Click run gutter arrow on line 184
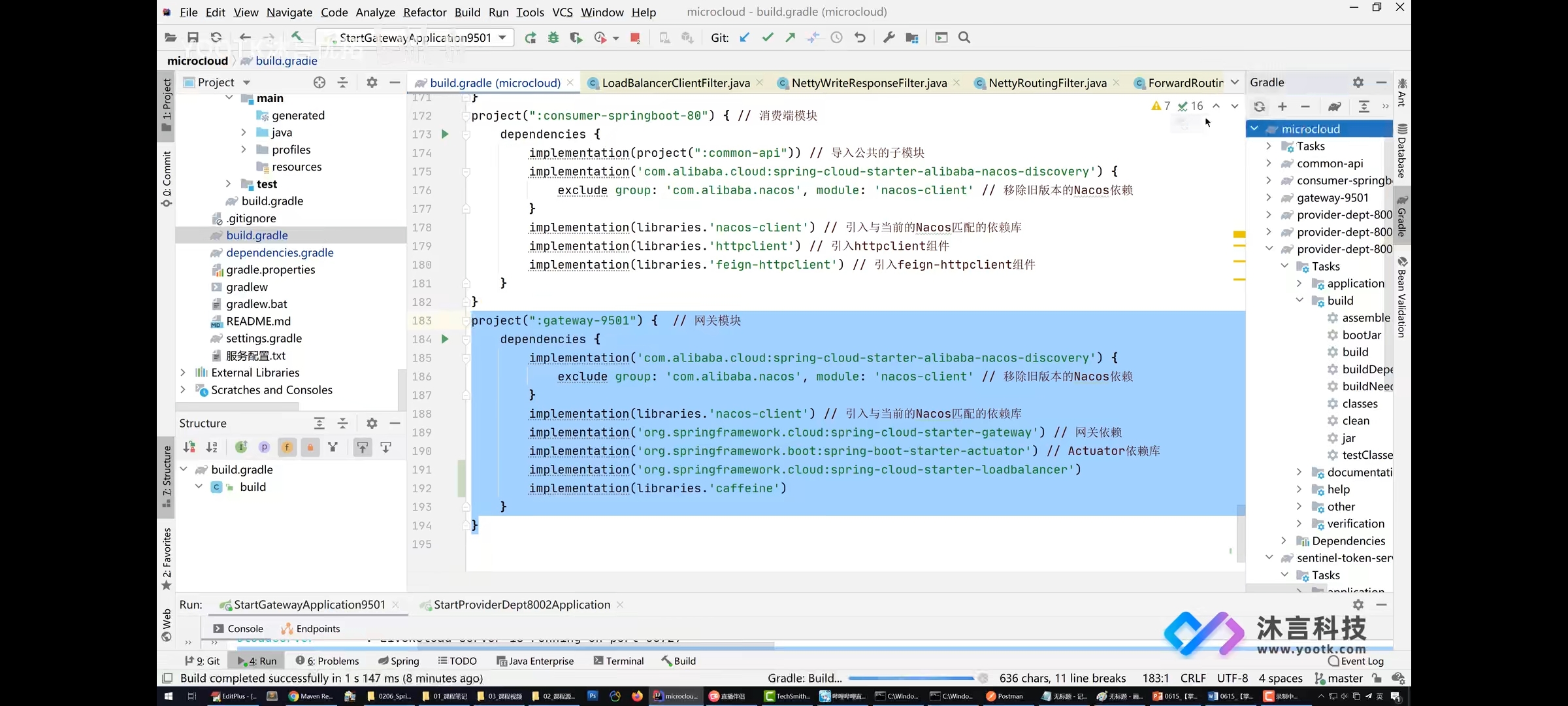This screenshot has height=706, width=1568. point(445,339)
